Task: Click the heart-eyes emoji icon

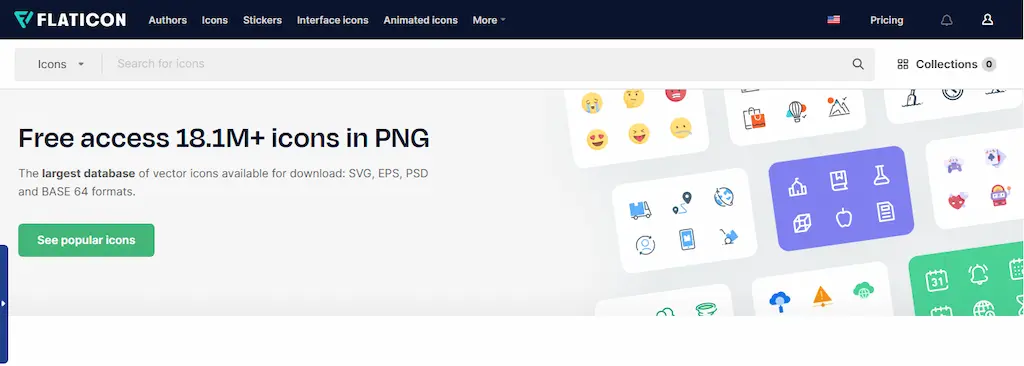Action: pyautogui.click(x=597, y=139)
